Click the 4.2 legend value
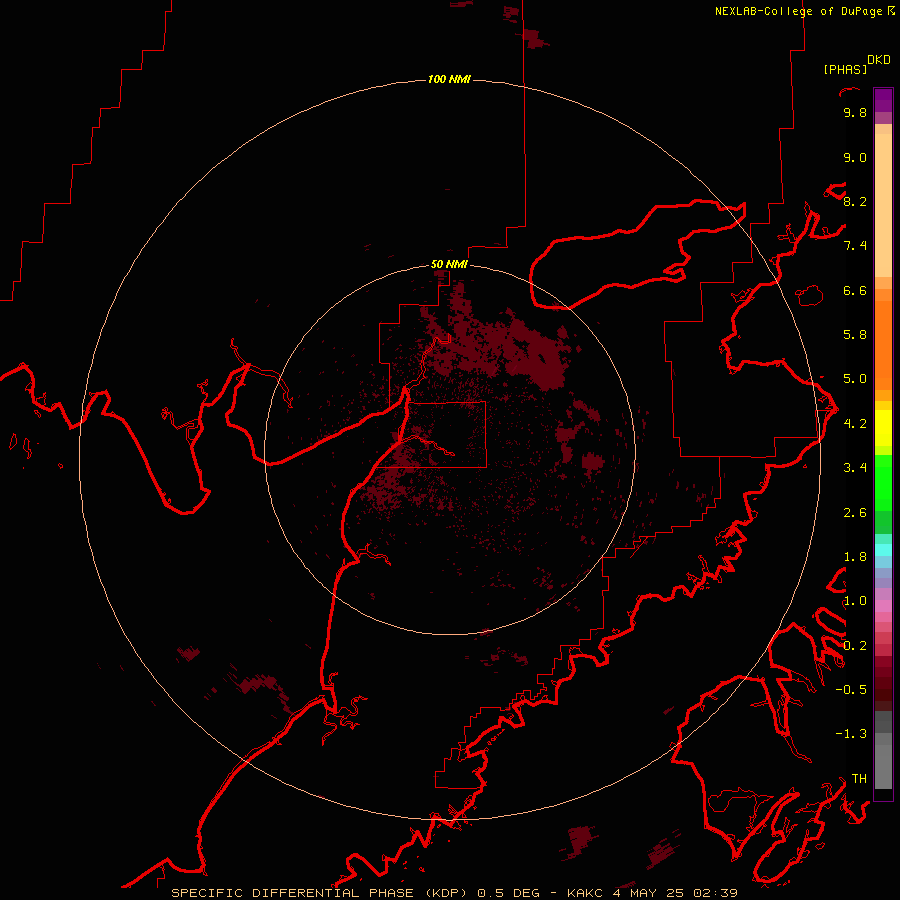900x900 pixels. point(855,424)
